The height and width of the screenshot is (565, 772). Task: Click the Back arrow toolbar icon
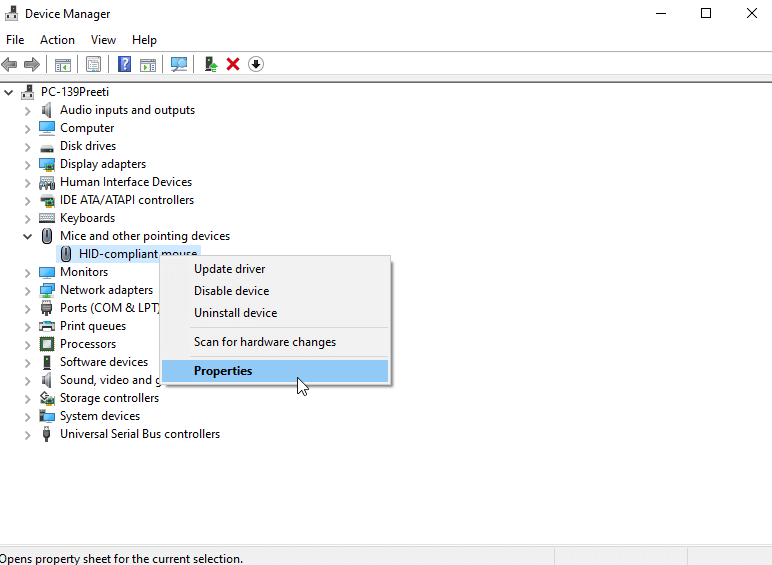(9, 64)
